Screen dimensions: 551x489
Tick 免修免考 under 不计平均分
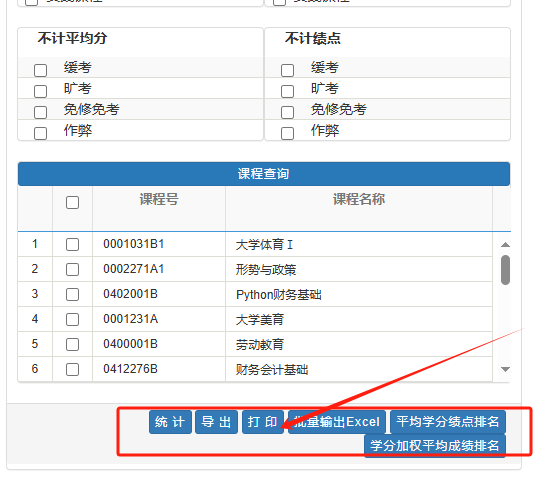pos(40,112)
